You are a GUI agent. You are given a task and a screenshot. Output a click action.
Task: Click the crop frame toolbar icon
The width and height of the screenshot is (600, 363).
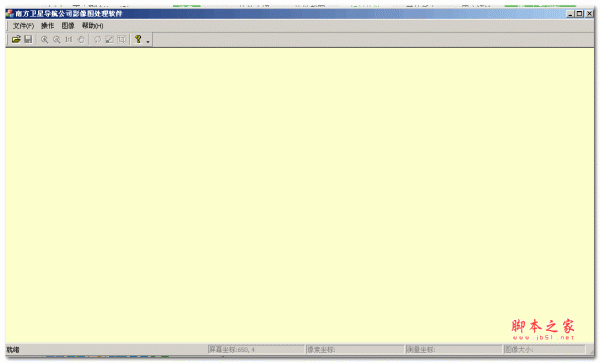point(122,39)
